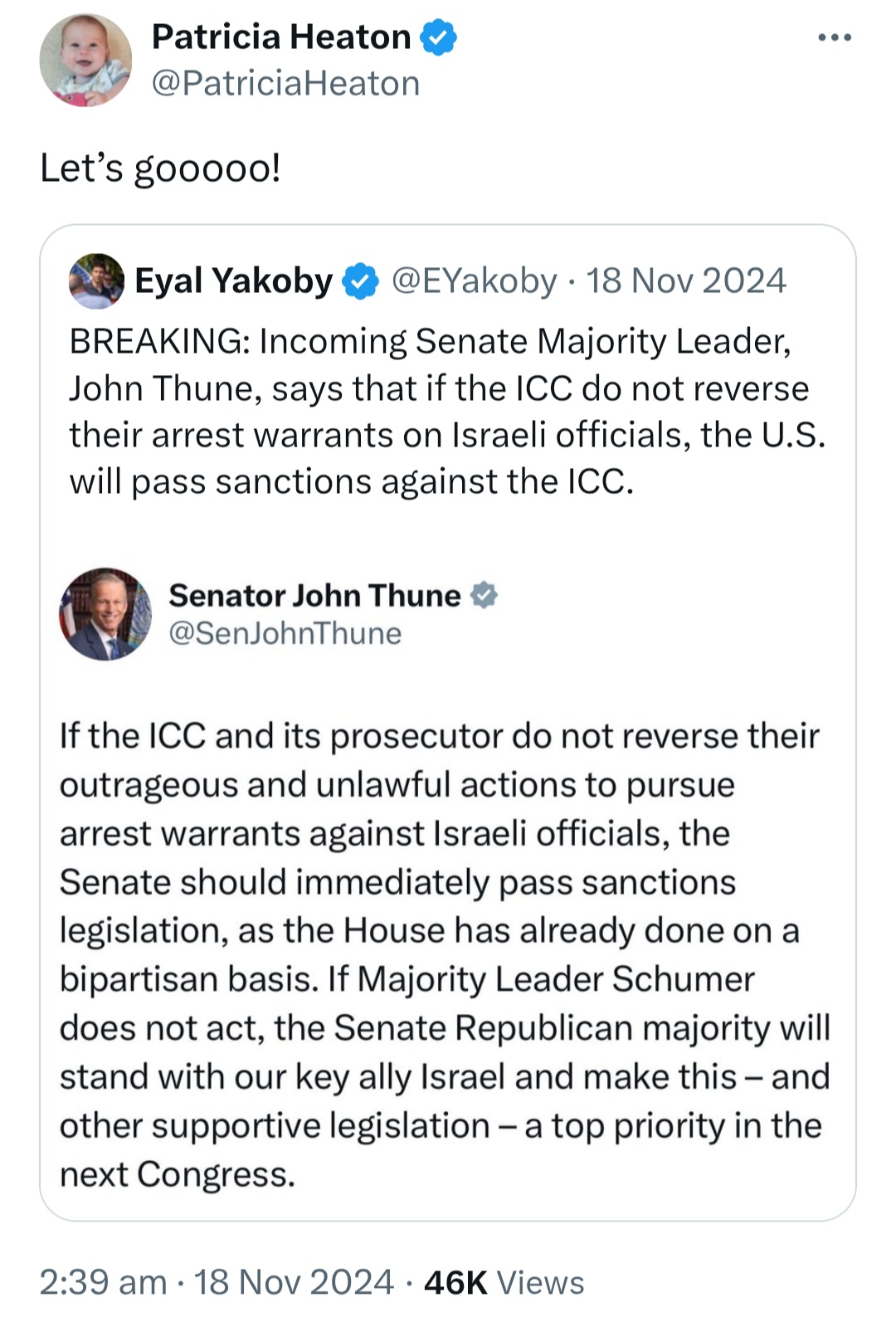Click Eyal Yakoby's verified checkmark badge
Viewport: 896px width, 1322px height.
[361, 280]
